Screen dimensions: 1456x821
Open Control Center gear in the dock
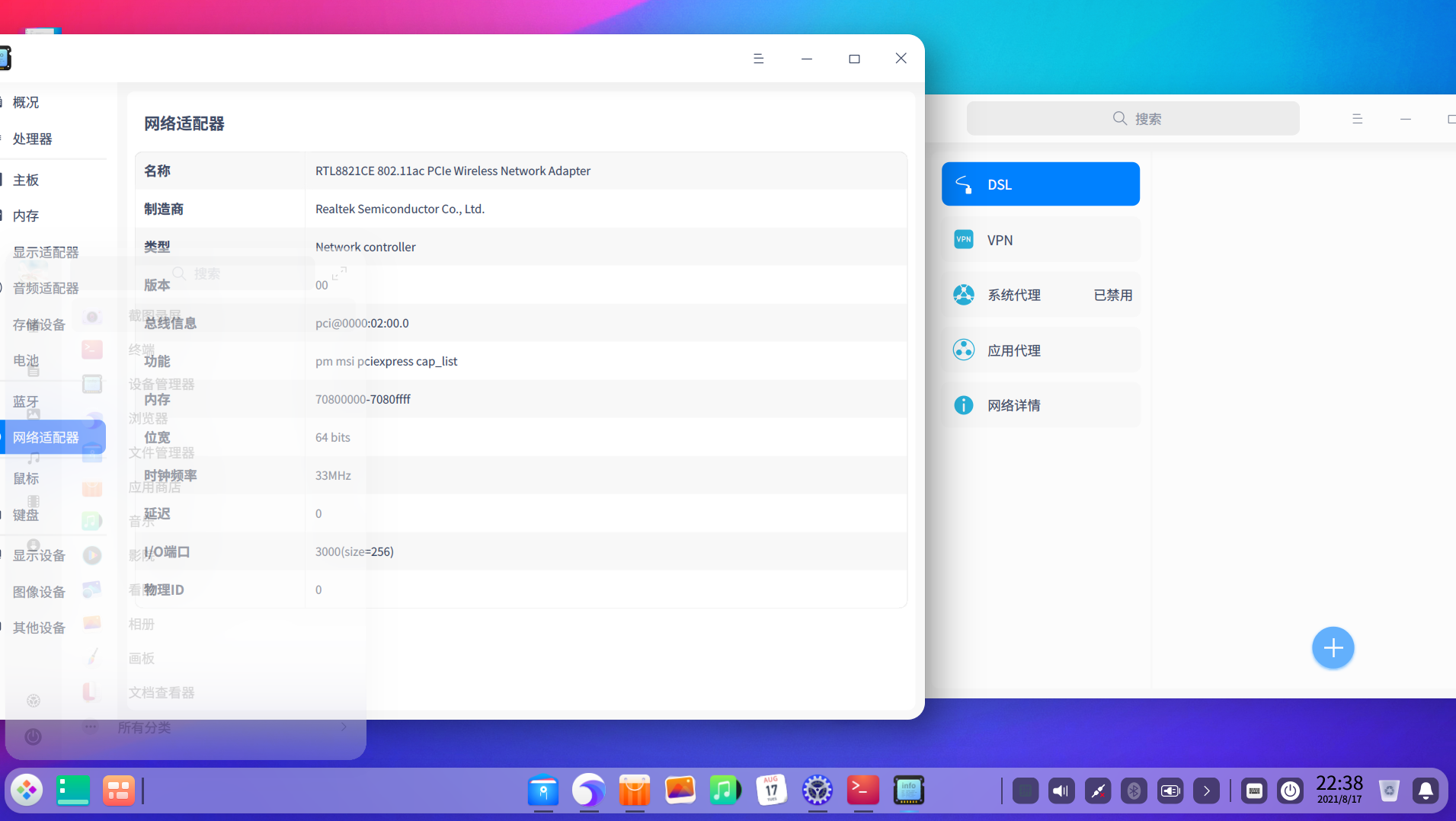[x=818, y=791]
